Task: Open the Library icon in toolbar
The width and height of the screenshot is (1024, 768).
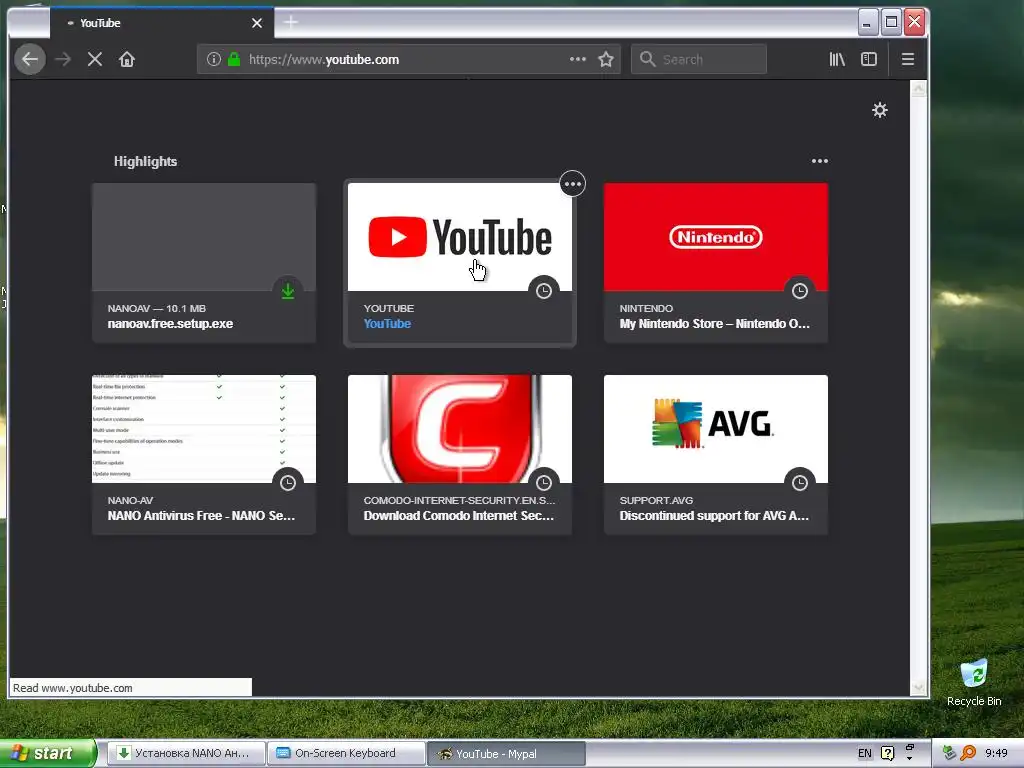Action: (837, 59)
